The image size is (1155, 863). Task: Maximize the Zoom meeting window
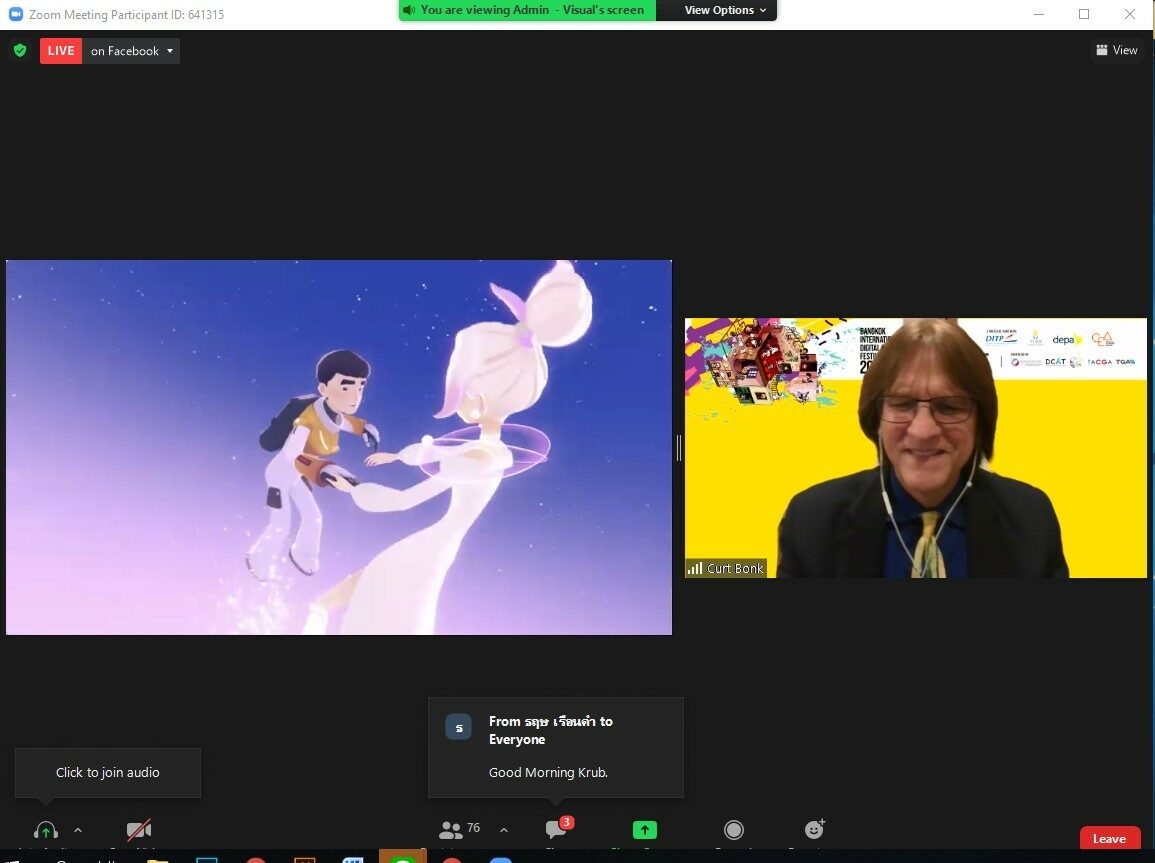(x=1084, y=14)
